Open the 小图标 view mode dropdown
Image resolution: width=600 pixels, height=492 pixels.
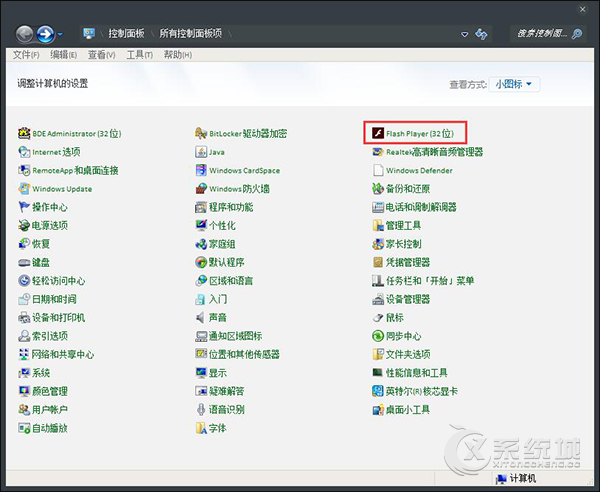[514, 84]
